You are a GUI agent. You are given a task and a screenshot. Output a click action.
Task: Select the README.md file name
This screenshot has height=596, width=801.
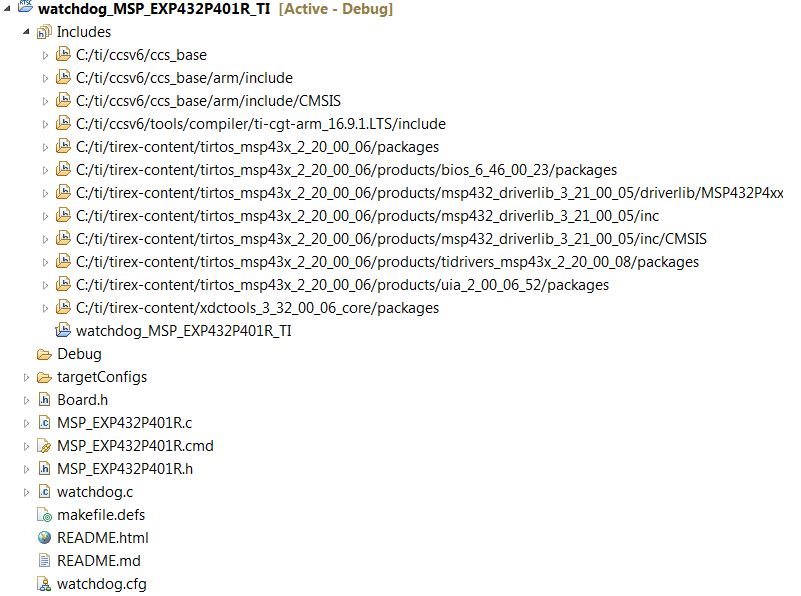click(99, 561)
